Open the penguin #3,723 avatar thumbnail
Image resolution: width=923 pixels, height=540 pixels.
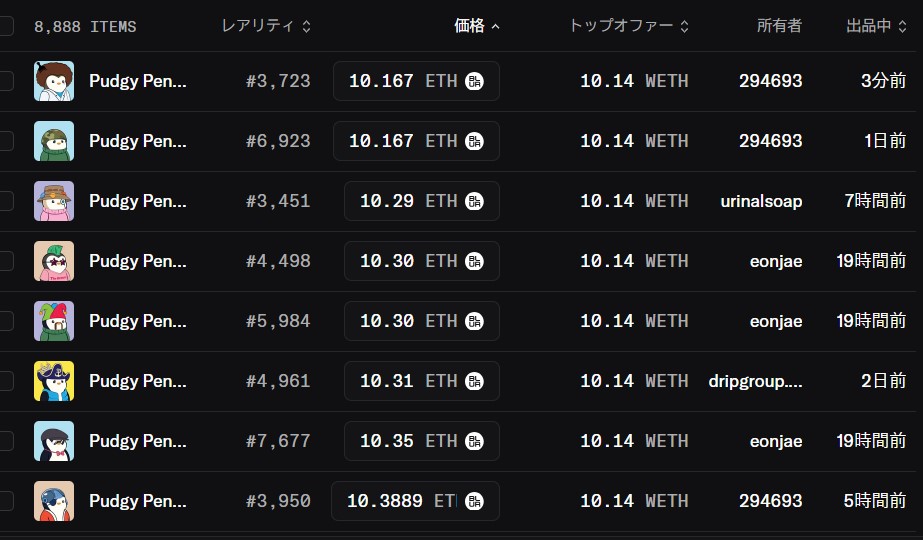54,81
